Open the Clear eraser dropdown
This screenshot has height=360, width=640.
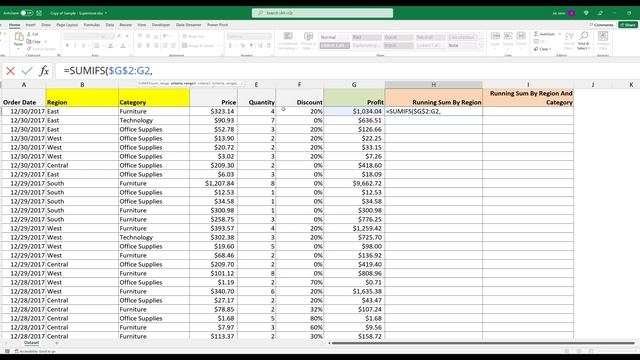click(543, 49)
